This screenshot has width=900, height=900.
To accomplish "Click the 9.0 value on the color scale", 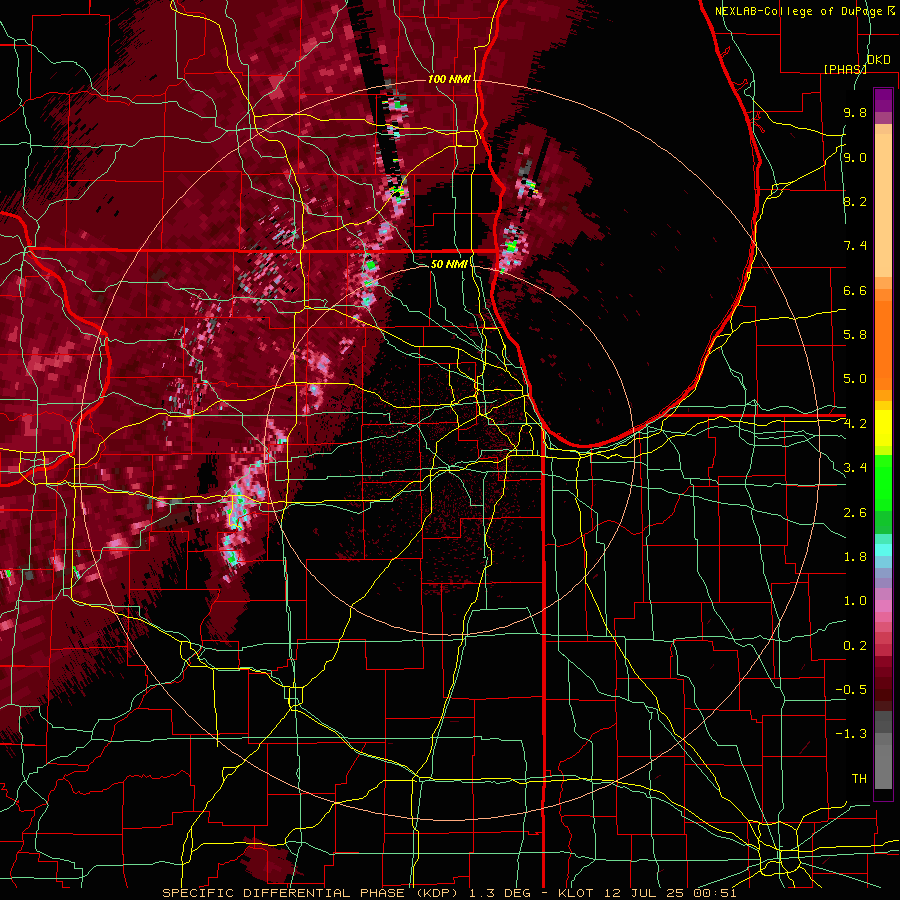I will point(855,158).
